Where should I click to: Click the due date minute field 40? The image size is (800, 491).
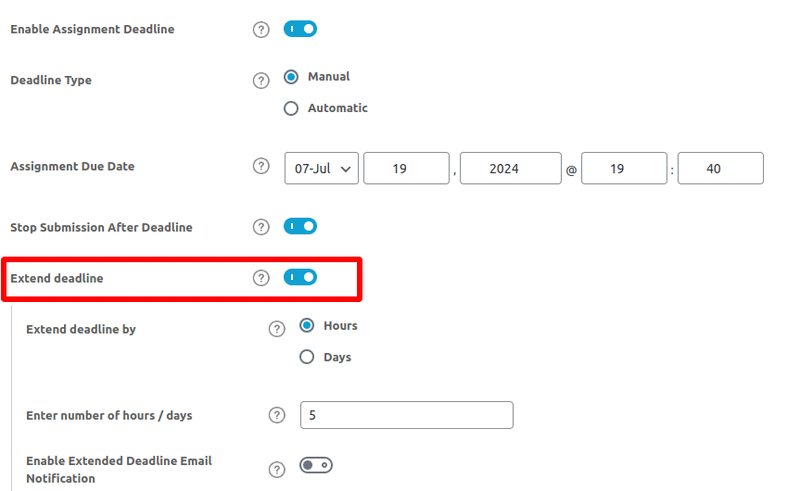(720, 169)
